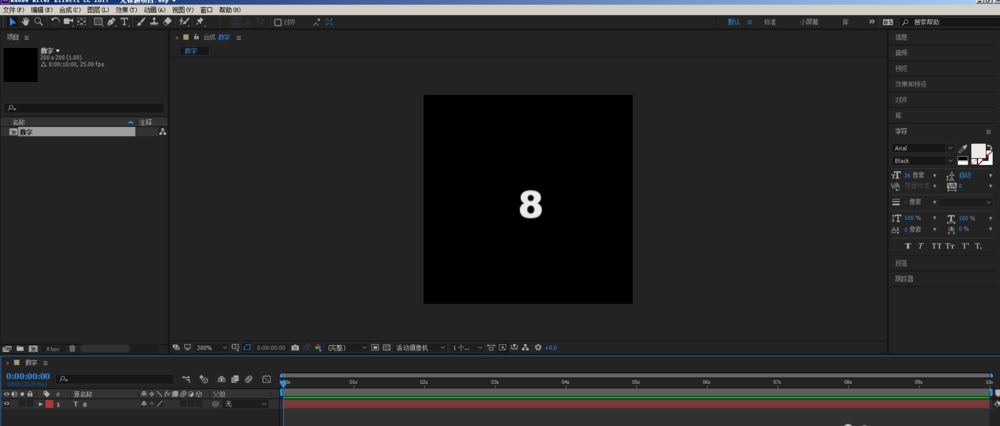The height and width of the screenshot is (426, 1000).
Task: Open the 段落 panel
Action: [x=901, y=263]
